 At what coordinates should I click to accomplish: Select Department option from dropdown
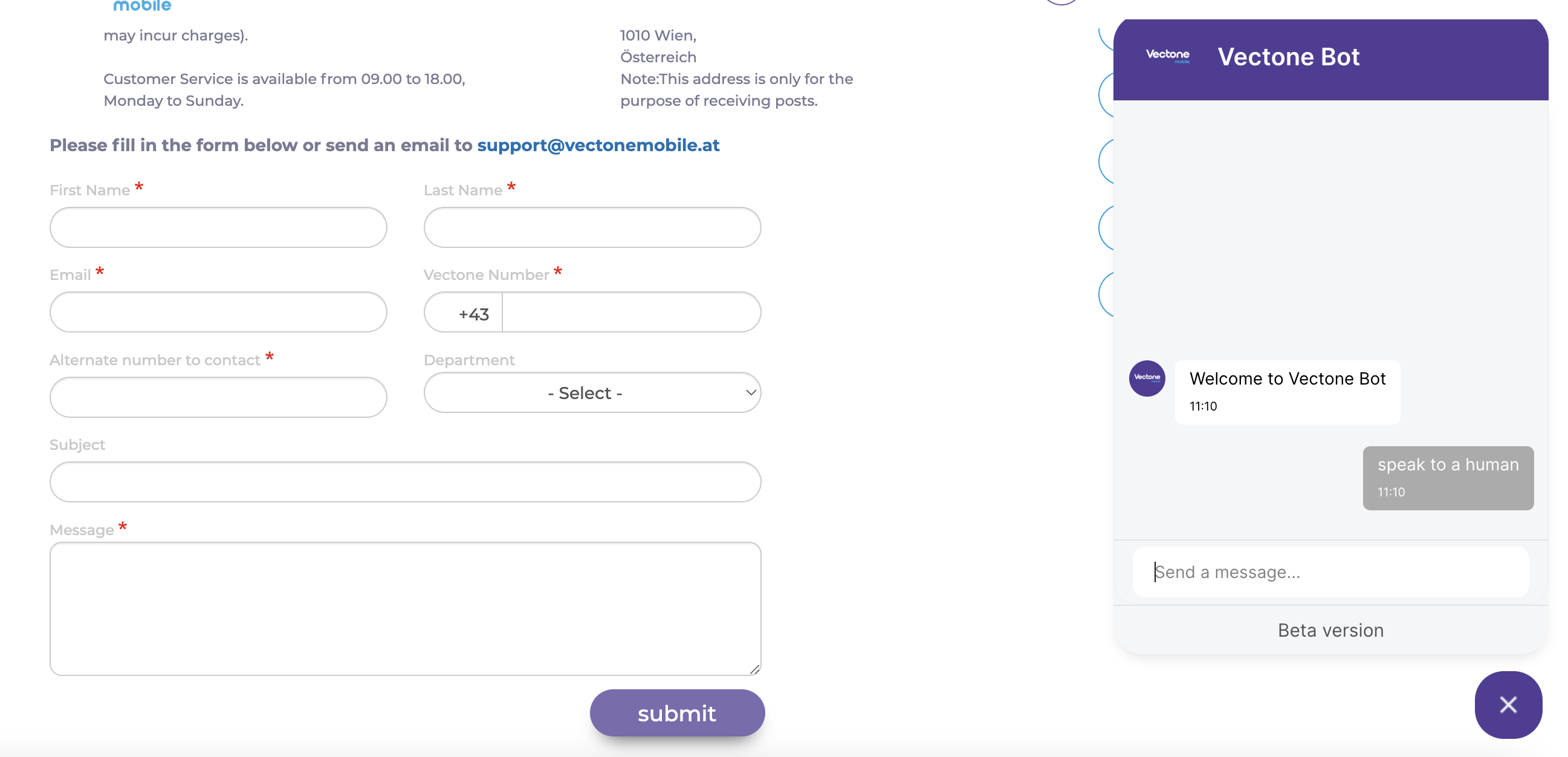pos(591,392)
